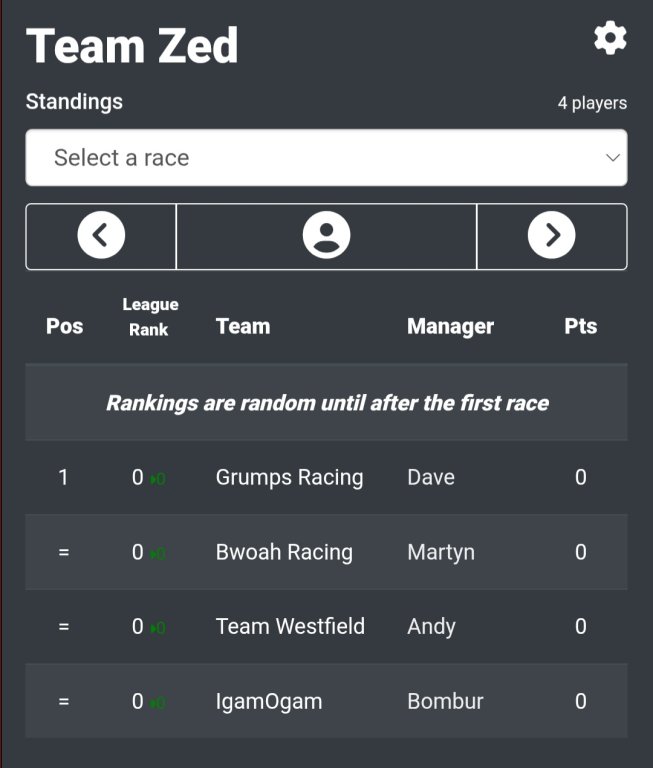Select manager Bombur
This screenshot has width=653, height=768.
(x=445, y=701)
